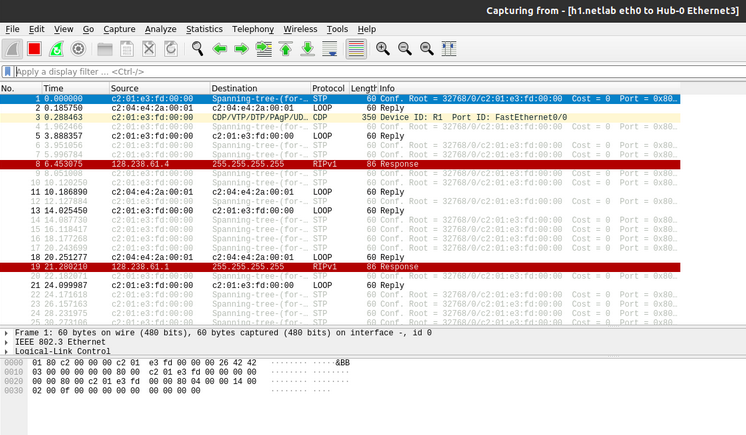Select STP packet number 4 row

340,127
